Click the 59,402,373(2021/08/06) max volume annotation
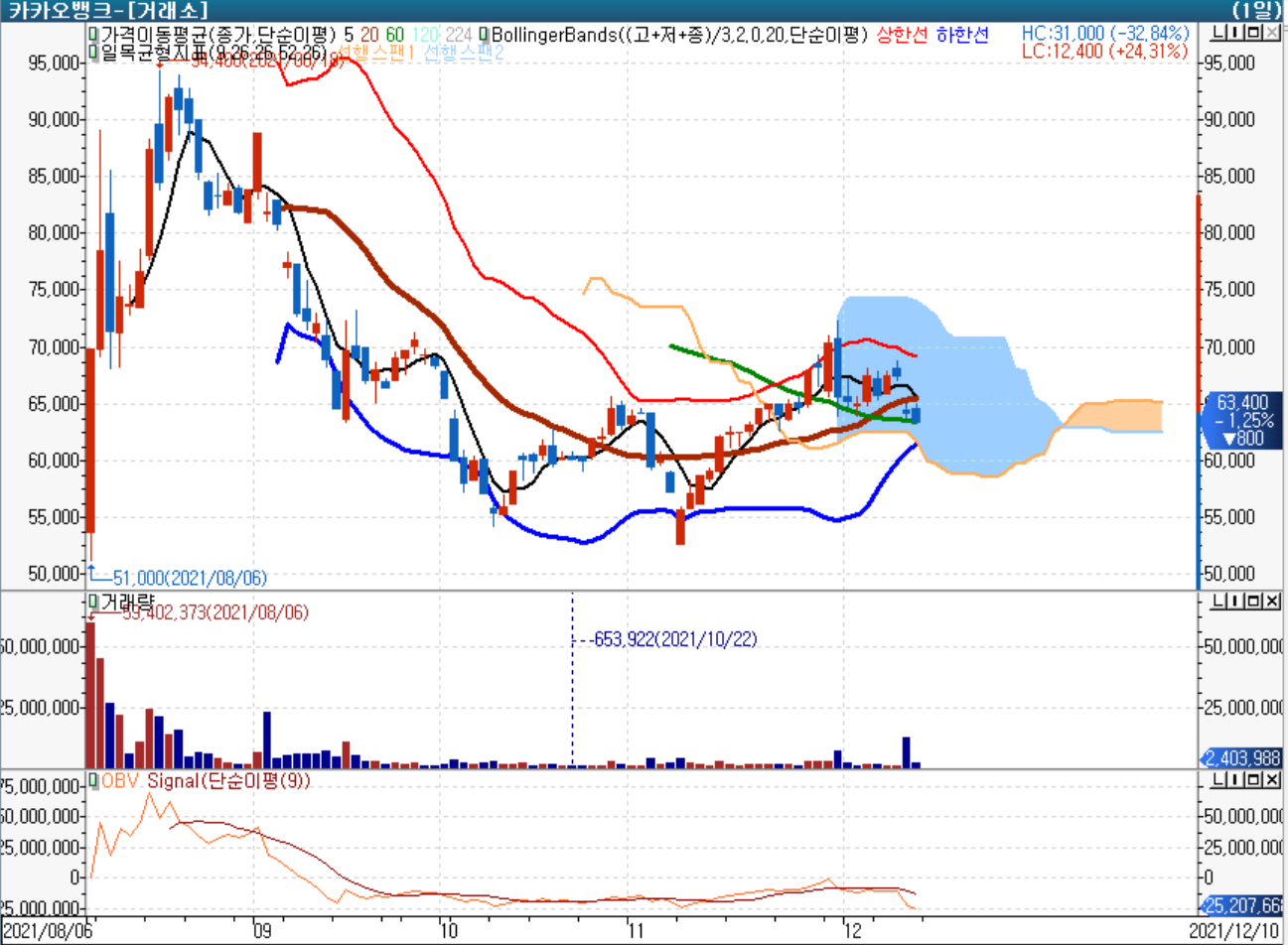This screenshot has width=1288, height=945. tap(215, 613)
